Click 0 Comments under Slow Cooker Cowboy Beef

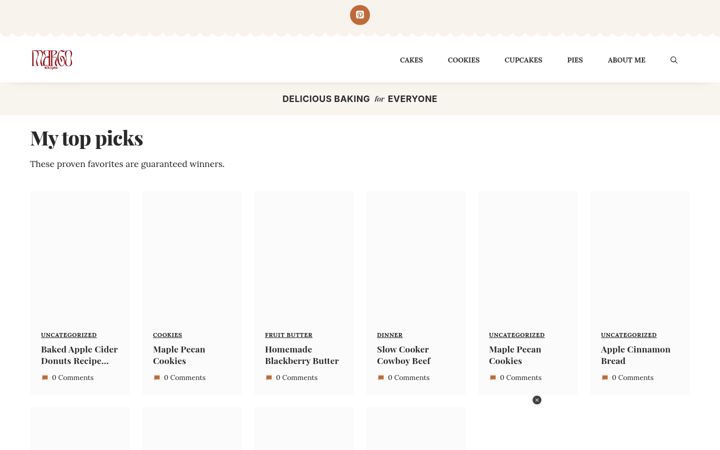[x=409, y=377]
